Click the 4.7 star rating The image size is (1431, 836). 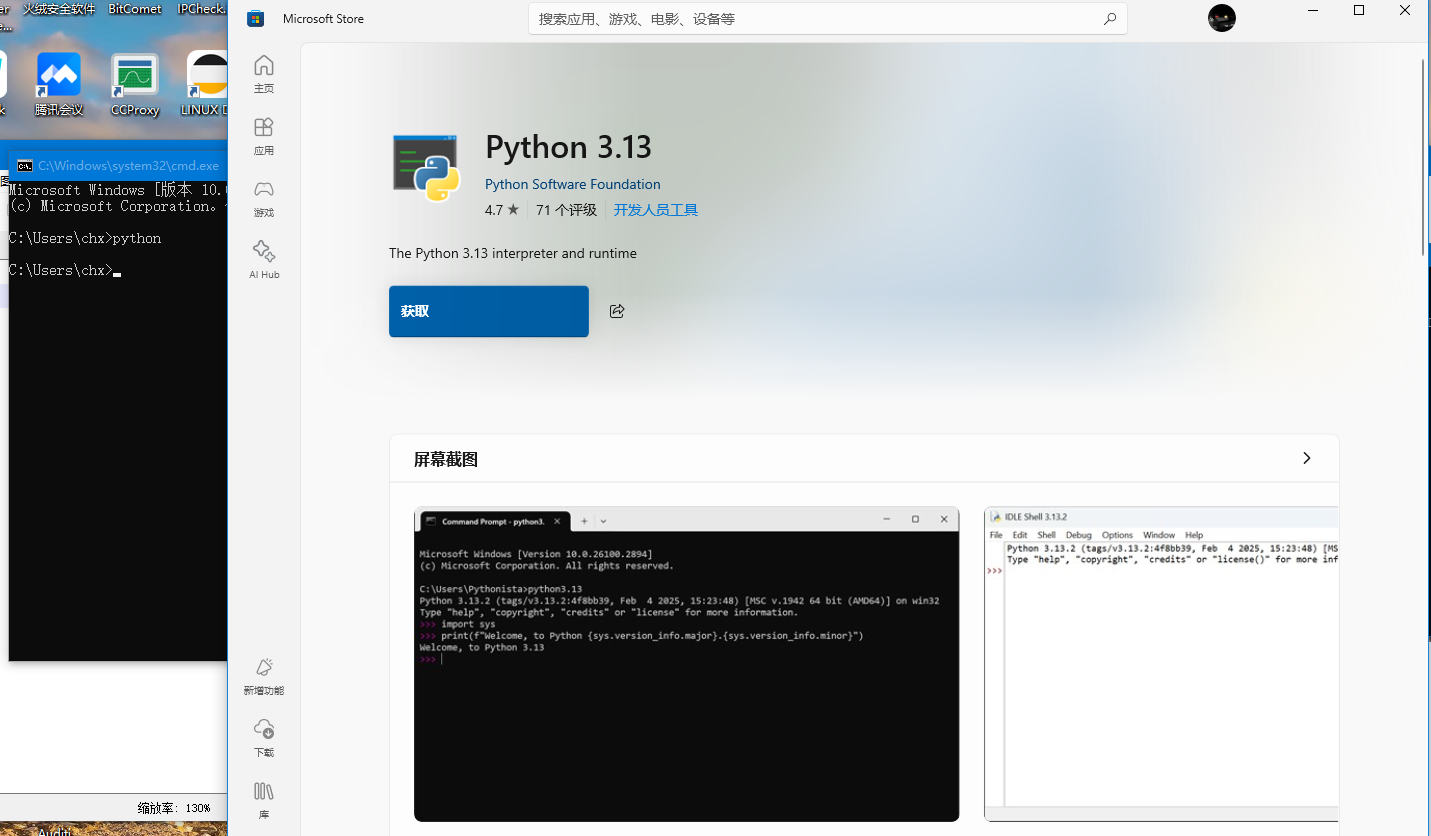(x=502, y=210)
